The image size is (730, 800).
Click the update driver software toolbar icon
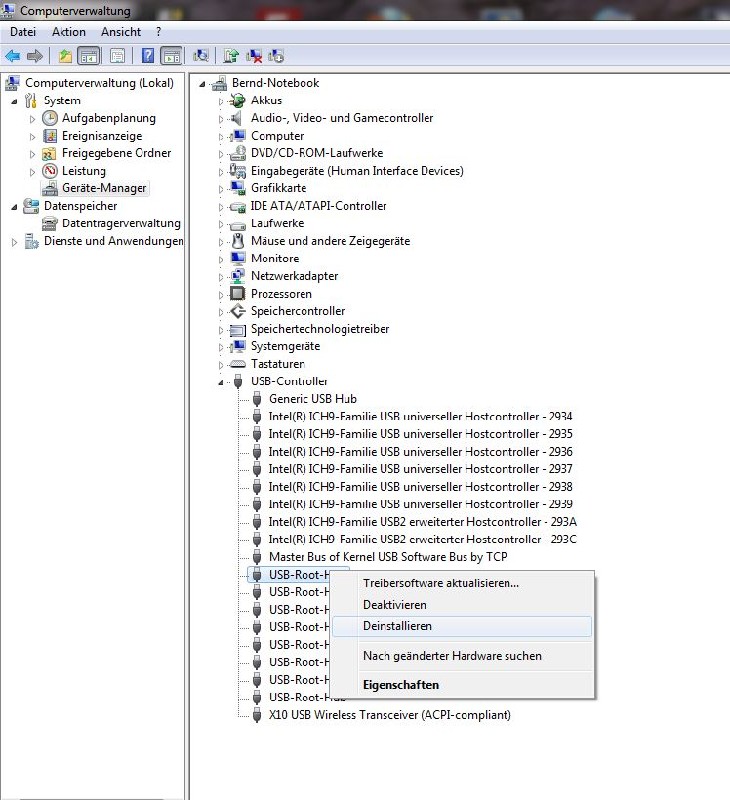(231, 56)
